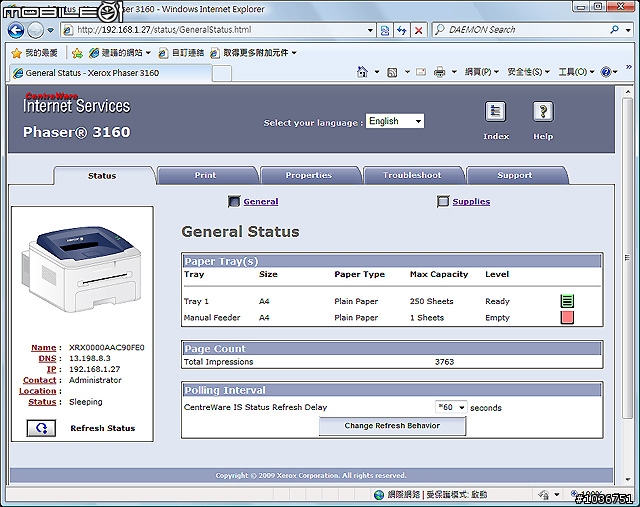Open the 建議的網站 favorites link
This screenshot has width=640, height=507.
point(120,53)
